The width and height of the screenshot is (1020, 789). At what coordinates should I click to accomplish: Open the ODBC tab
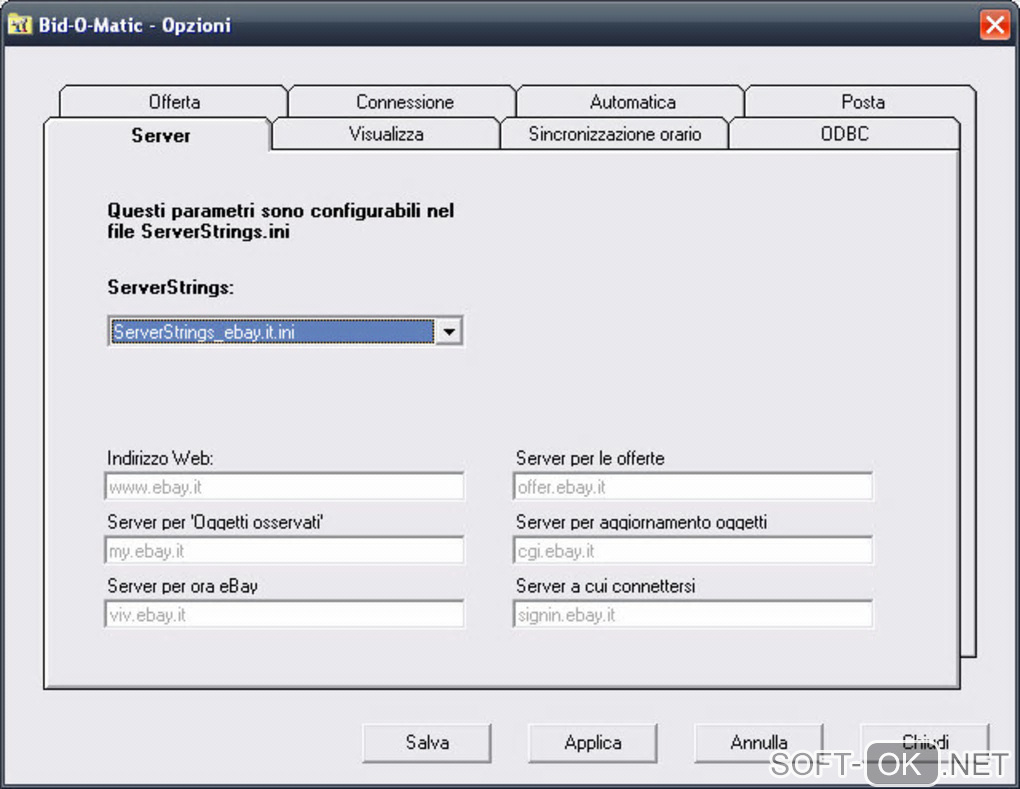(844, 134)
